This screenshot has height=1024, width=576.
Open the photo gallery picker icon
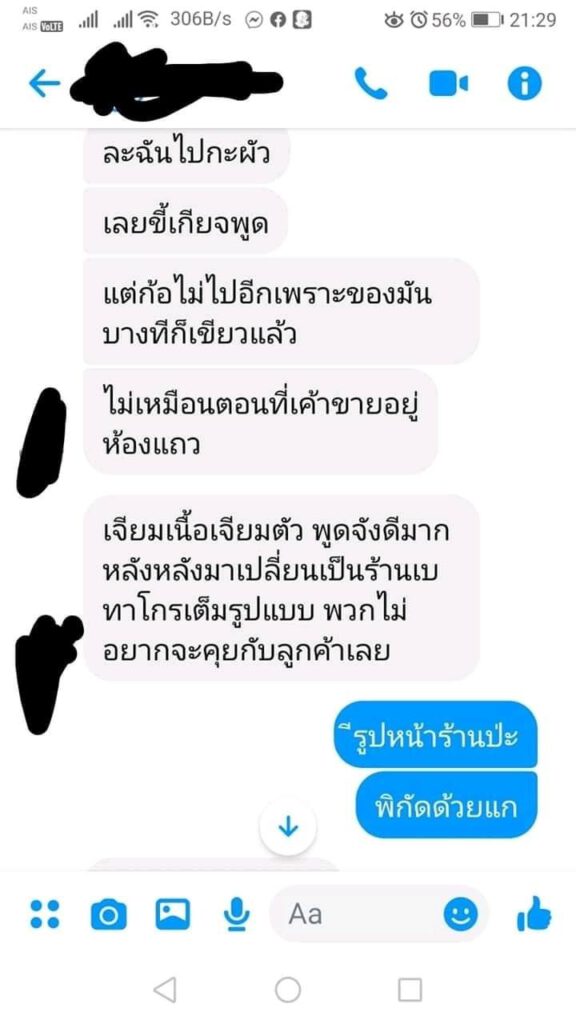172,914
